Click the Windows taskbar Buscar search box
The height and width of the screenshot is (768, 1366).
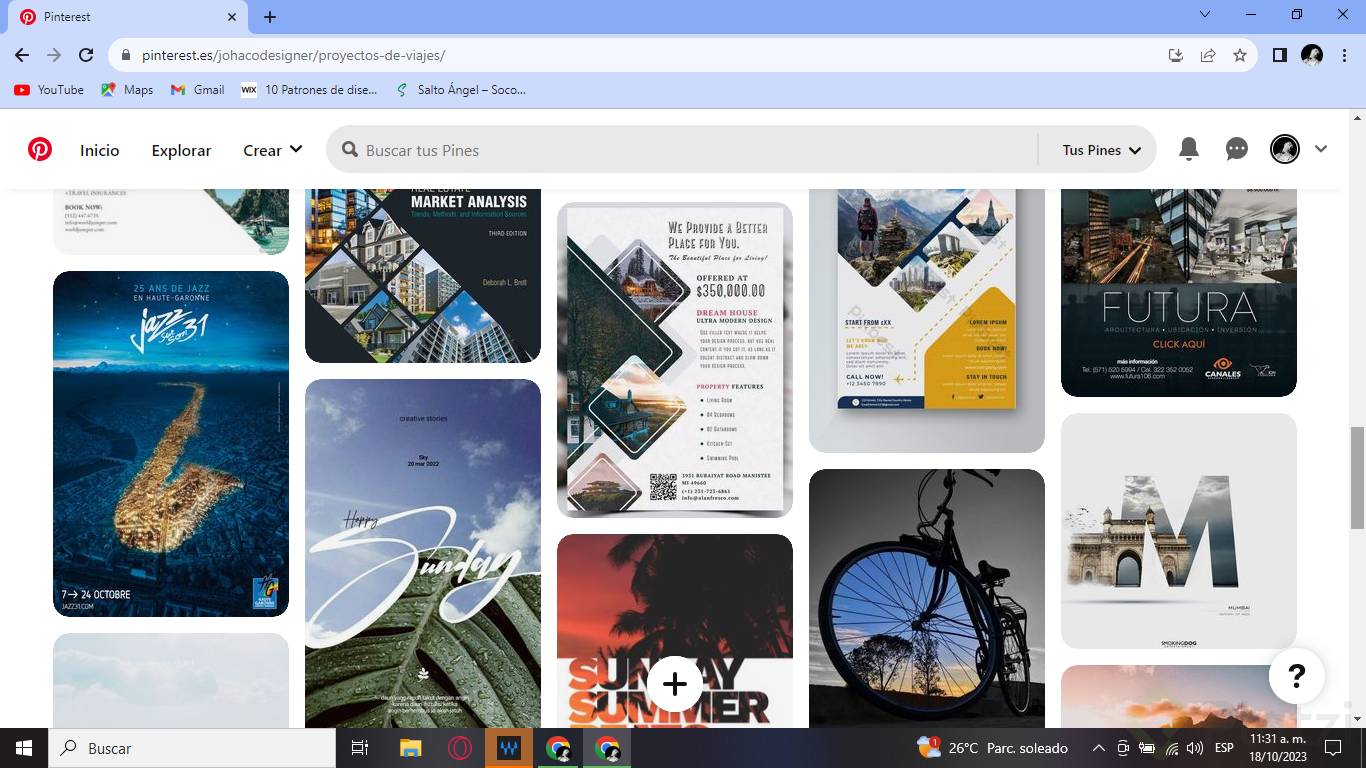click(x=192, y=748)
